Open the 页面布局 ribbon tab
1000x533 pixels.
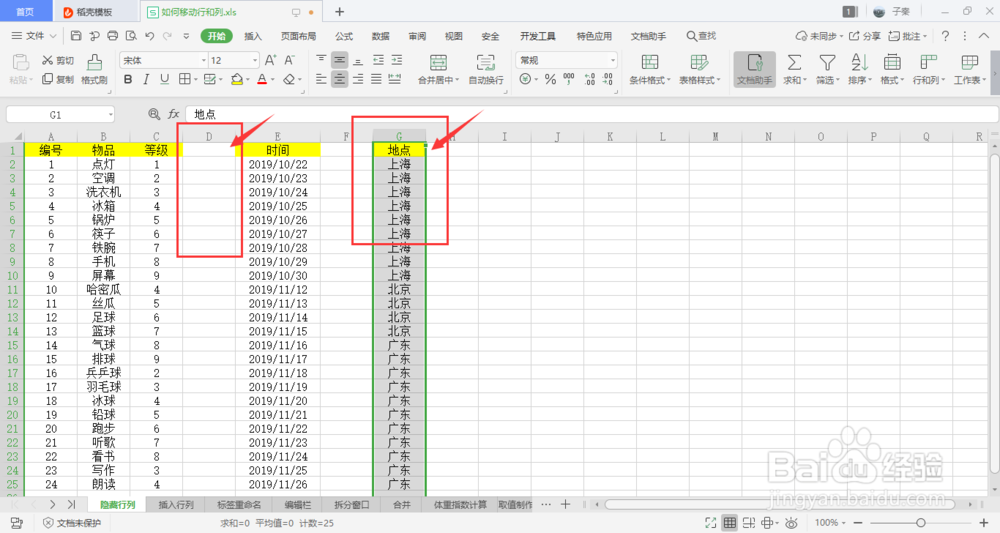[x=298, y=36]
